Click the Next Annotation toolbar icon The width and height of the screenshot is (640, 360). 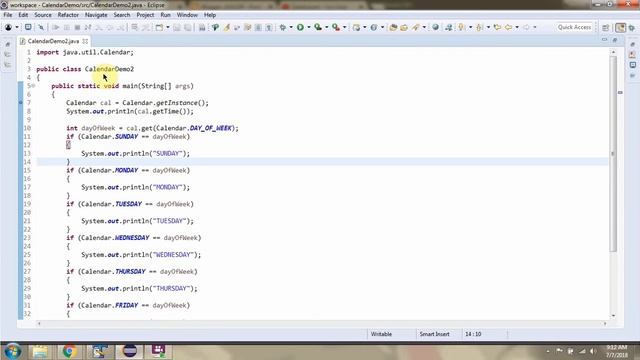(462, 27)
